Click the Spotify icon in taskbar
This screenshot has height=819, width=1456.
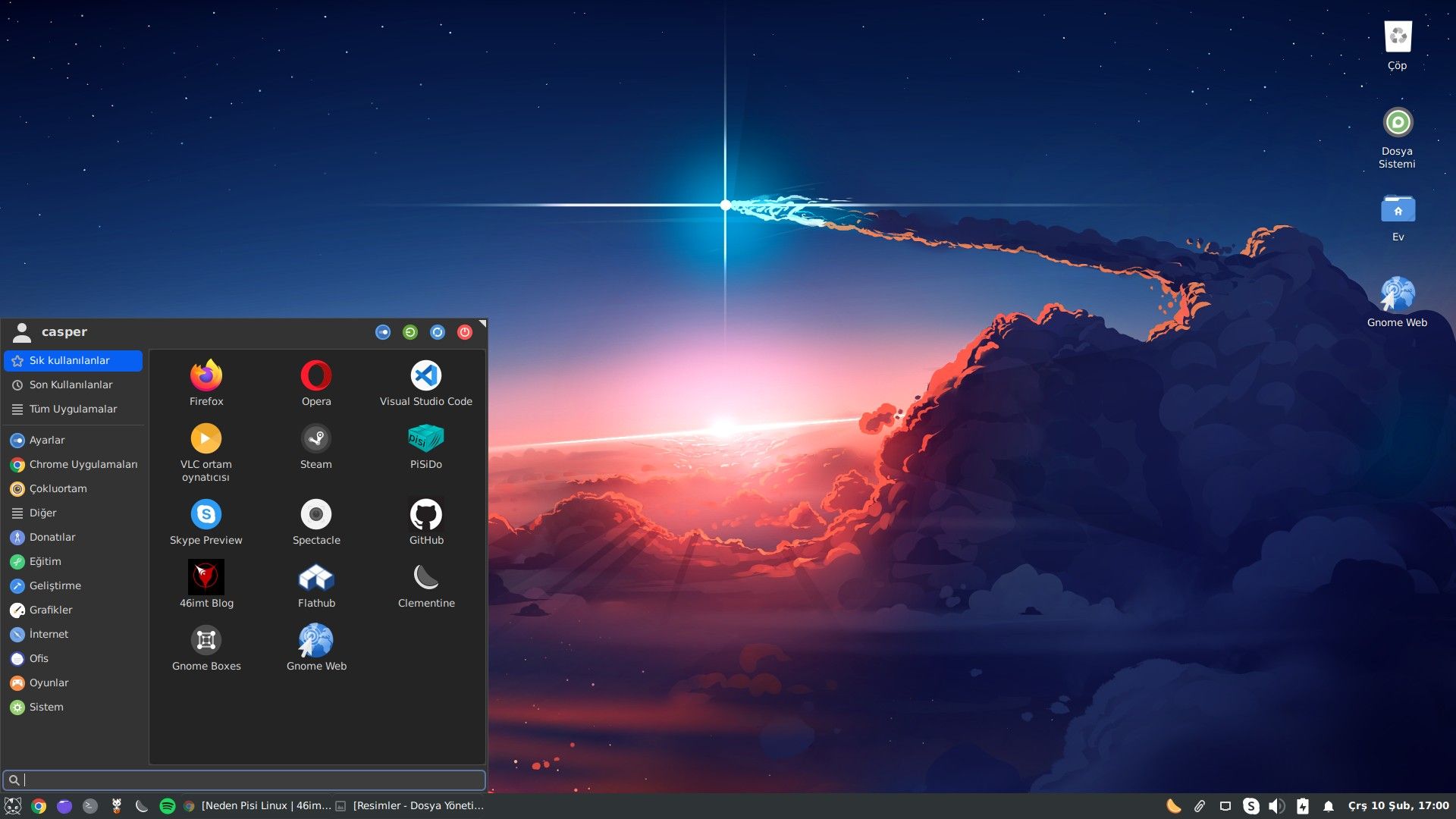pos(168,806)
